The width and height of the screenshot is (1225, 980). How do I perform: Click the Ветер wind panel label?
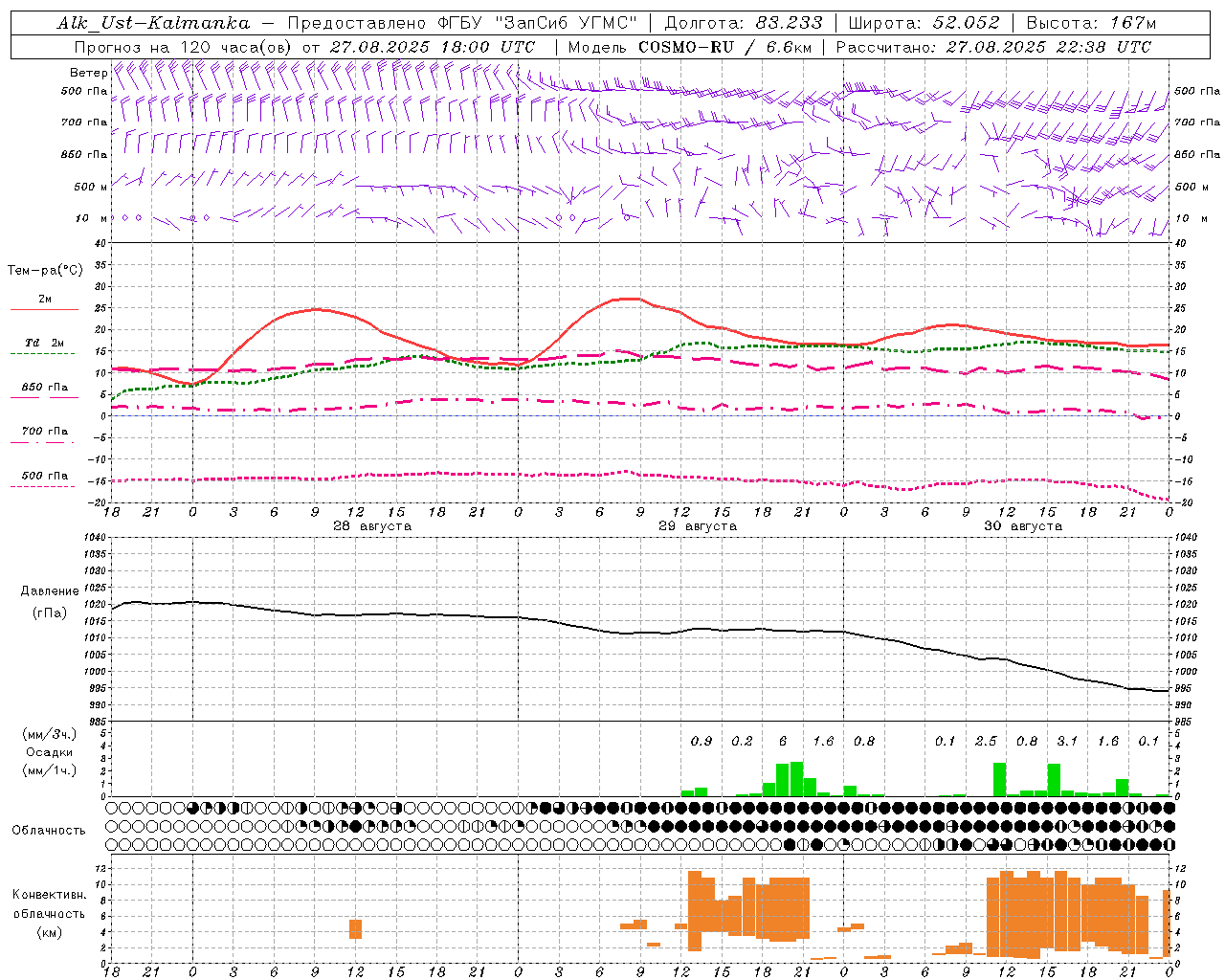click(x=88, y=73)
